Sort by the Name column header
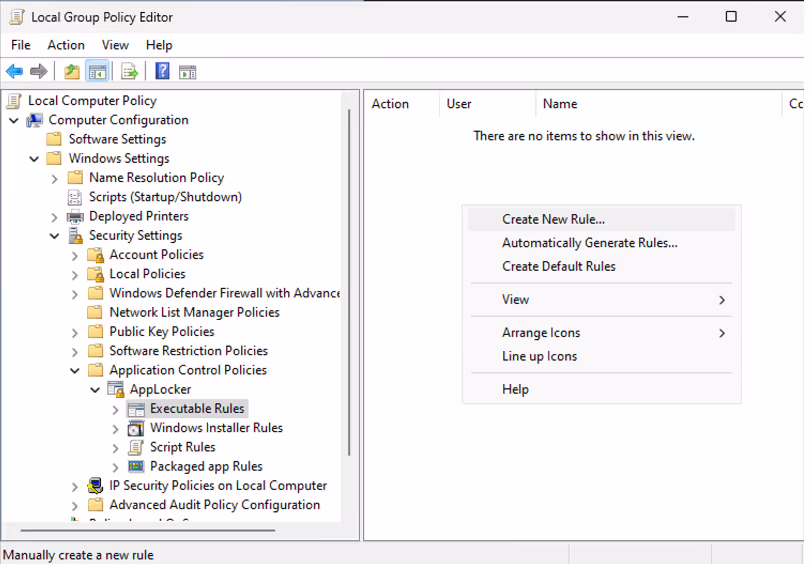 659,104
